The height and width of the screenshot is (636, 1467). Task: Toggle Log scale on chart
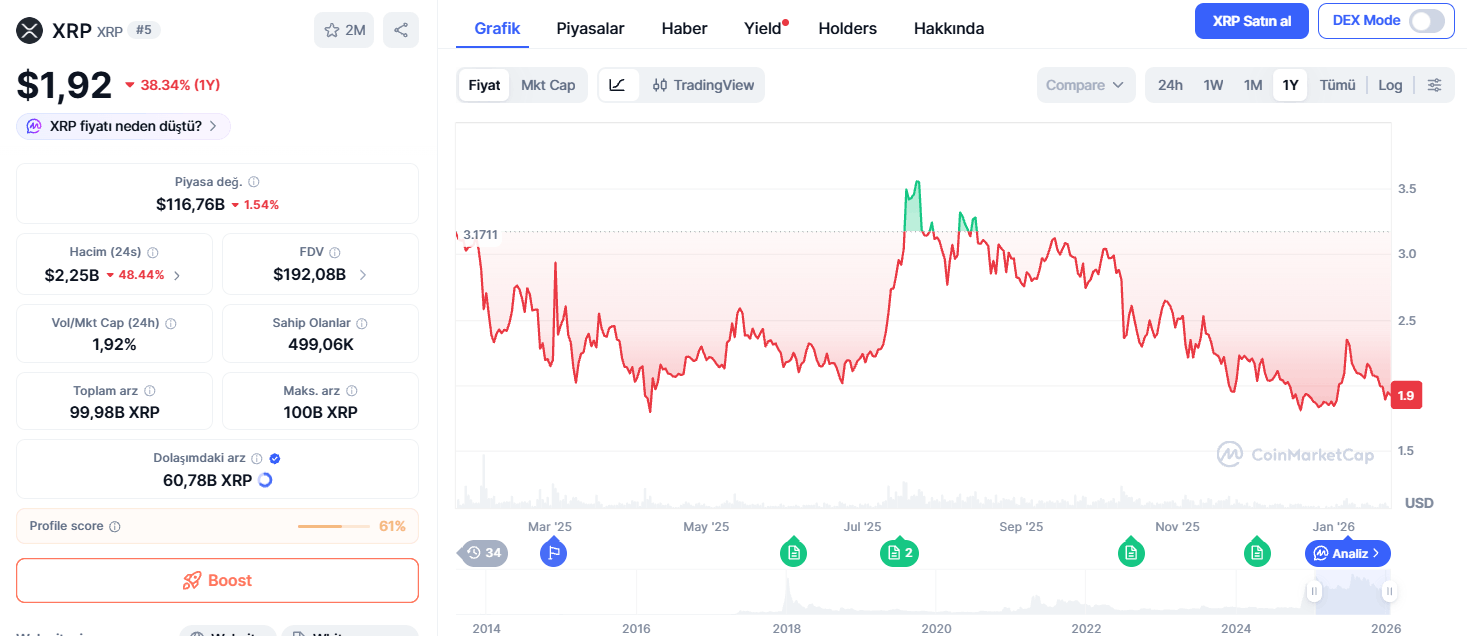(x=1390, y=85)
